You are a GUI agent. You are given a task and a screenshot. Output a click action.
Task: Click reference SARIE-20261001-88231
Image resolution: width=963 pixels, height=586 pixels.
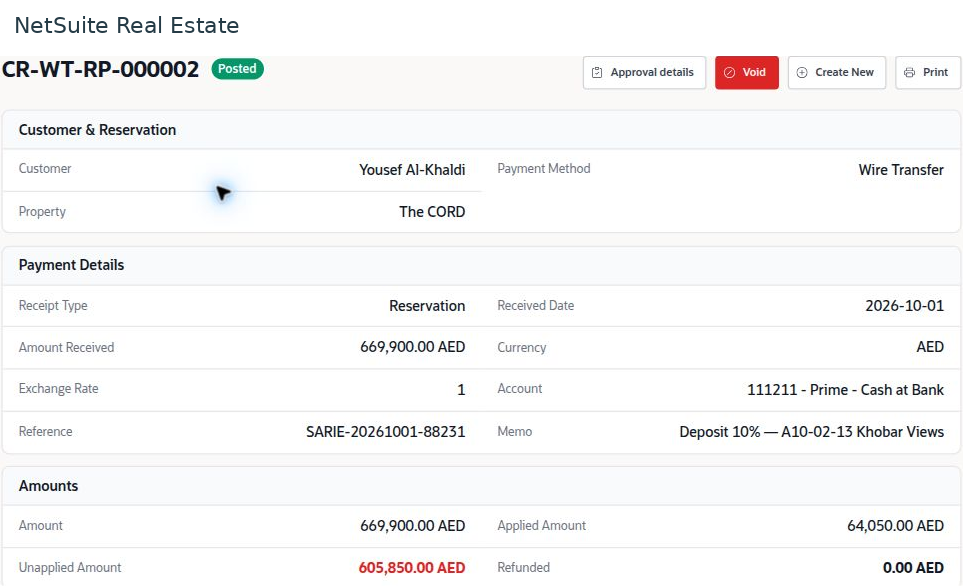tap(386, 432)
